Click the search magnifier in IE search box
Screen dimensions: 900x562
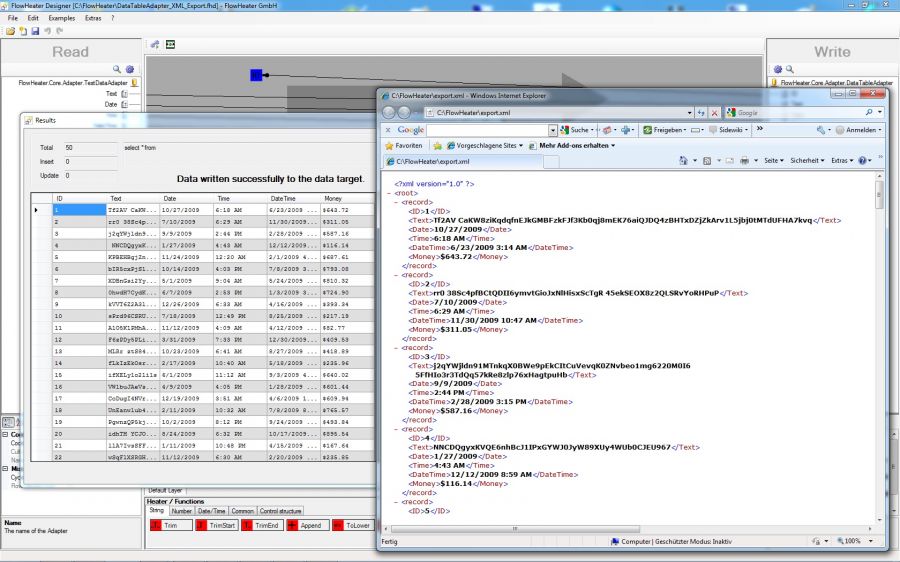tap(869, 113)
